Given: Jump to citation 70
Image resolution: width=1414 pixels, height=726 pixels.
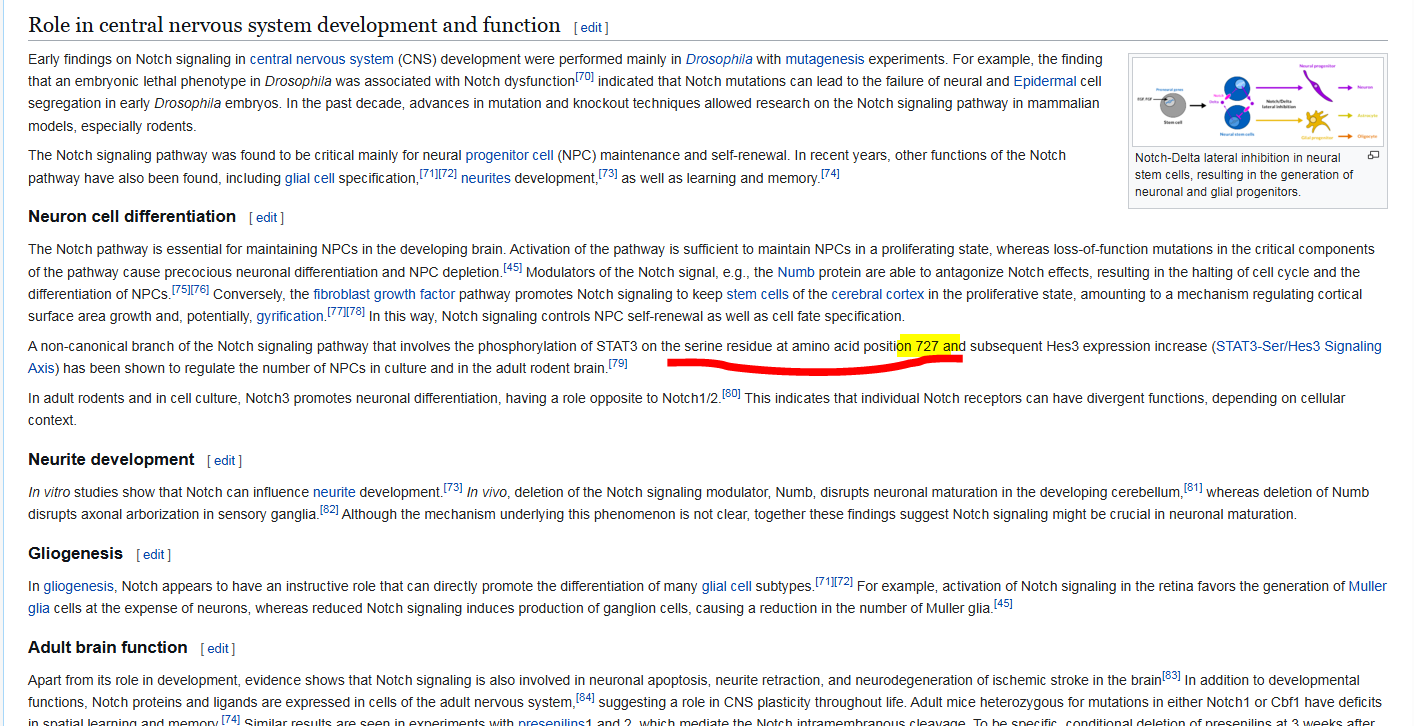Looking at the screenshot, I should tap(585, 76).
